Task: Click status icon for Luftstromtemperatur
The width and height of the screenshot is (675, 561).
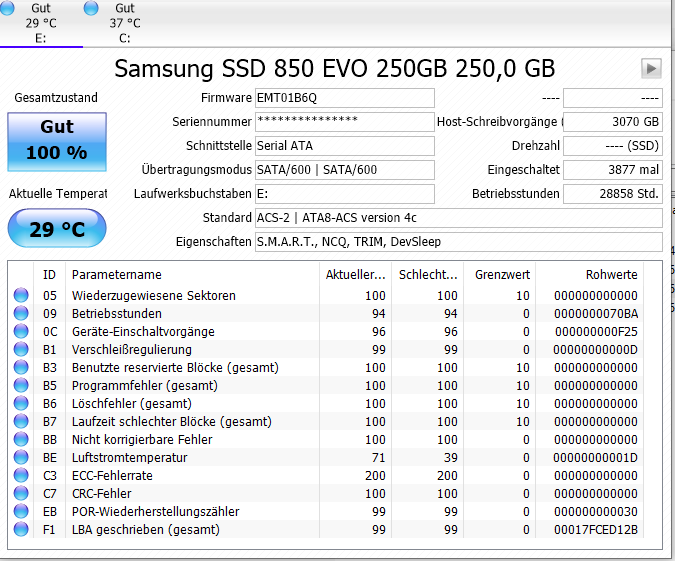Action: 21,457
